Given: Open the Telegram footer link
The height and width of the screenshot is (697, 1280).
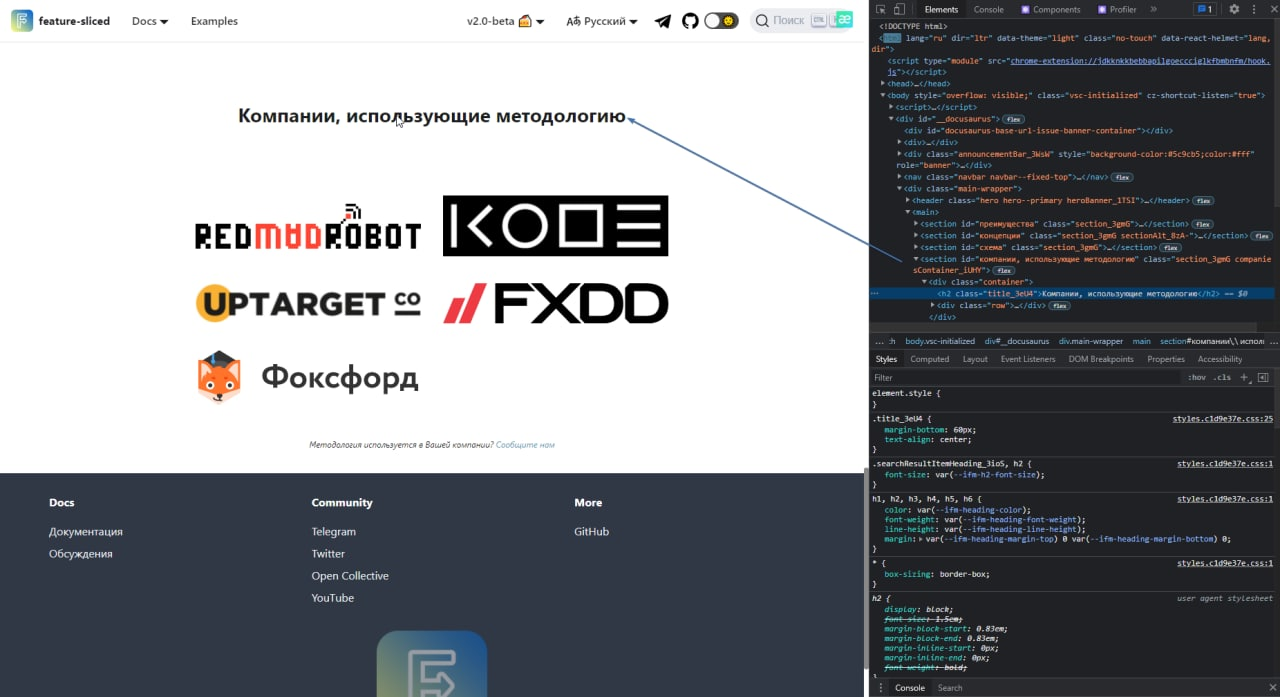Looking at the screenshot, I should pyautogui.click(x=333, y=532).
